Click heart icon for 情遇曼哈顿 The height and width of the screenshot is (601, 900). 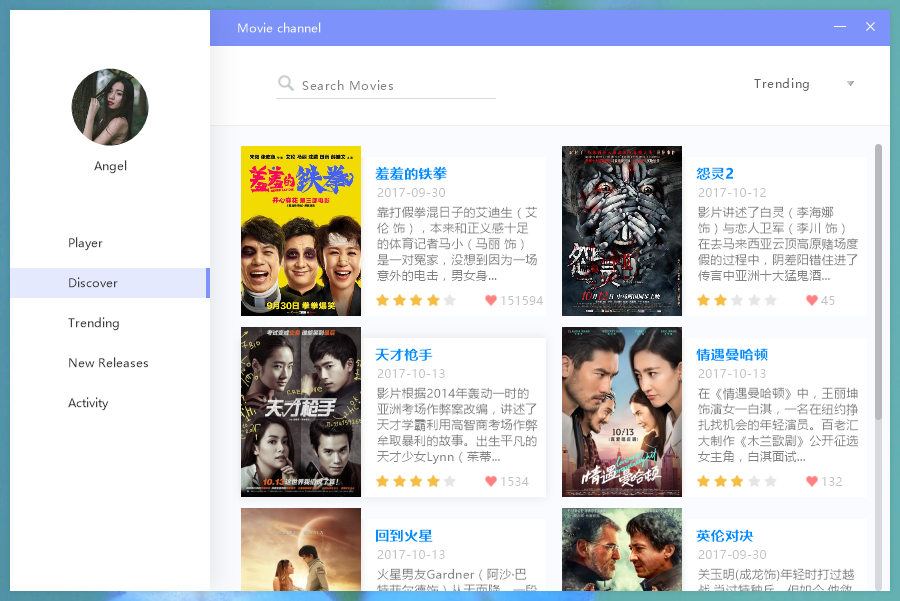pyautogui.click(x=812, y=481)
